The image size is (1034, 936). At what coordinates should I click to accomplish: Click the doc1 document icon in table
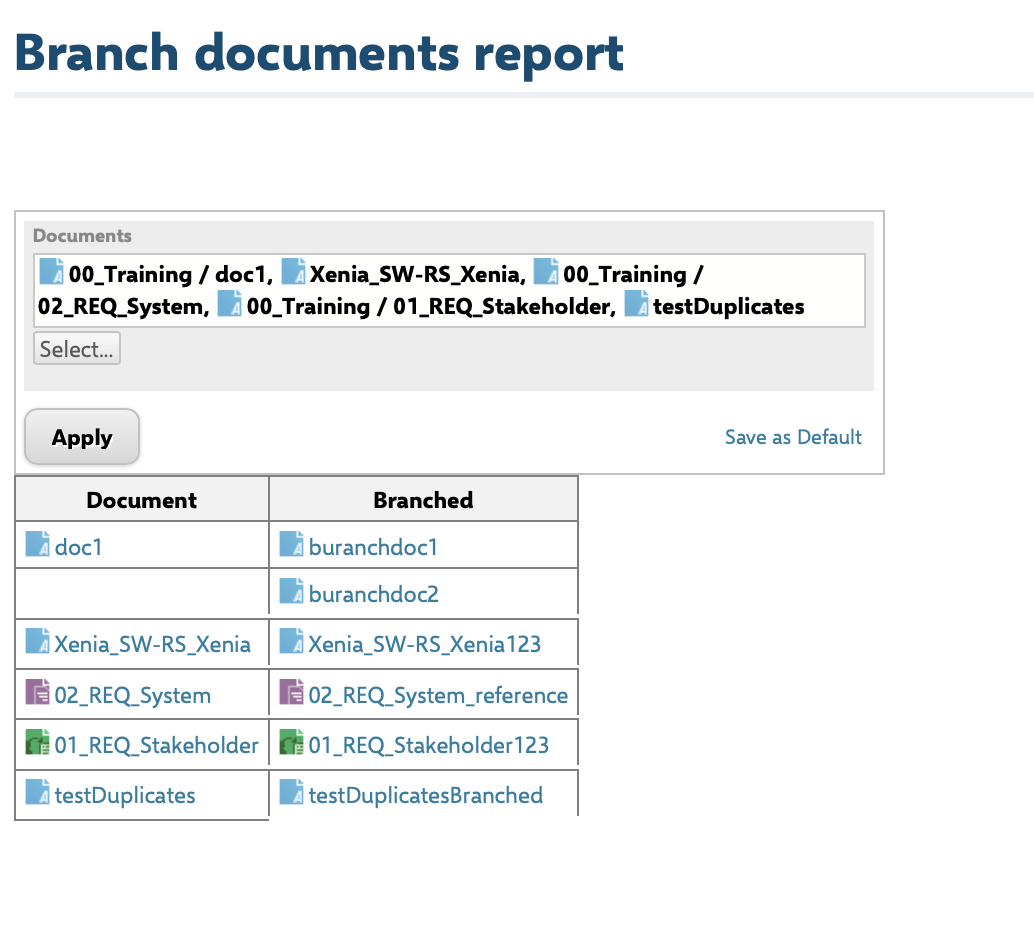38,544
